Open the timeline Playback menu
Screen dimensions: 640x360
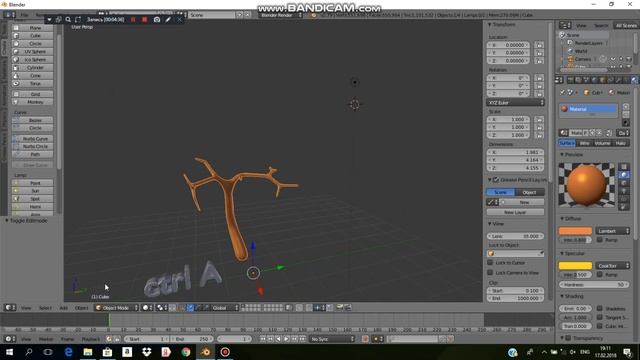[x=91, y=339]
